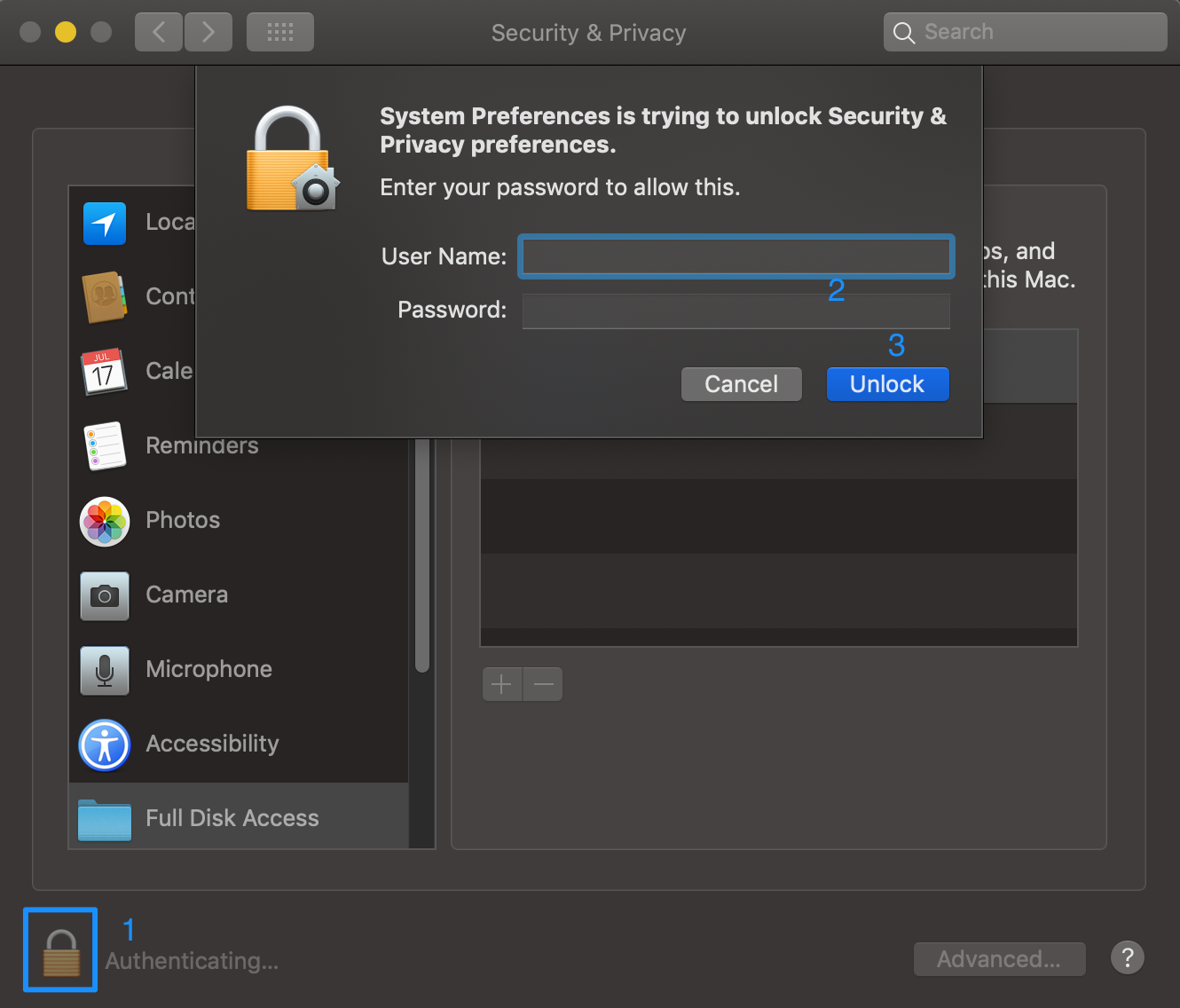Screen dimensions: 1180x1008
Task: Select the Microphone icon in sidebar
Action: (x=105, y=670)
